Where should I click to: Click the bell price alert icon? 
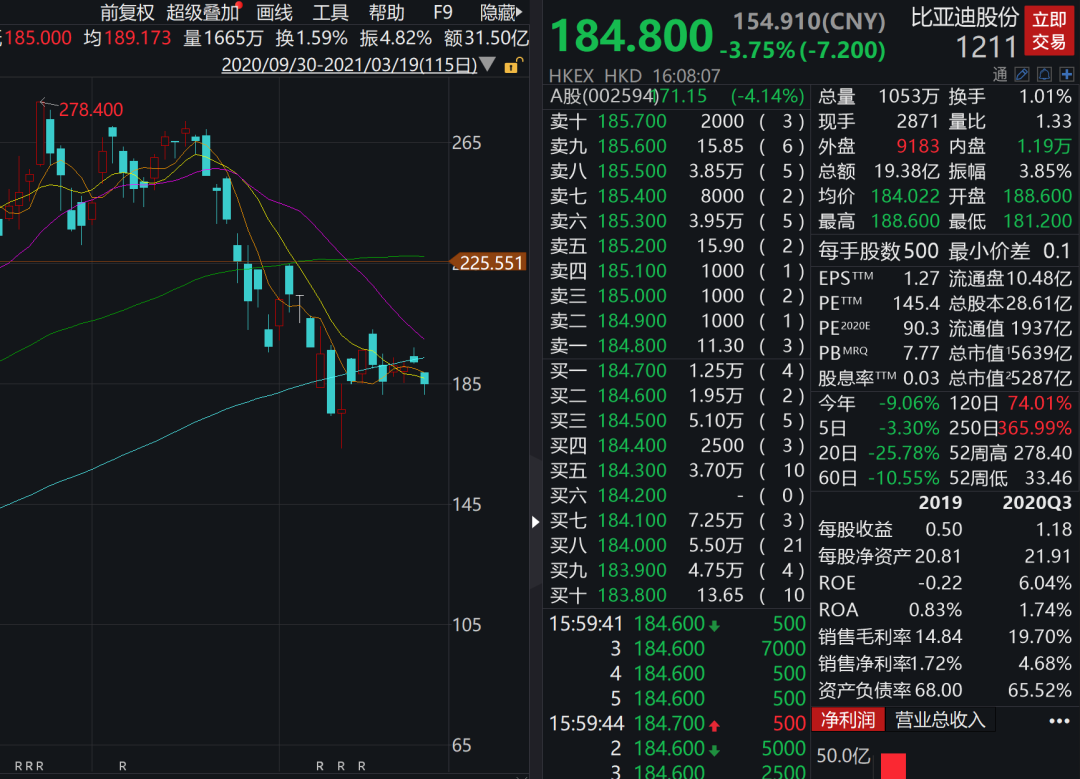click(x=1044, y=74)
